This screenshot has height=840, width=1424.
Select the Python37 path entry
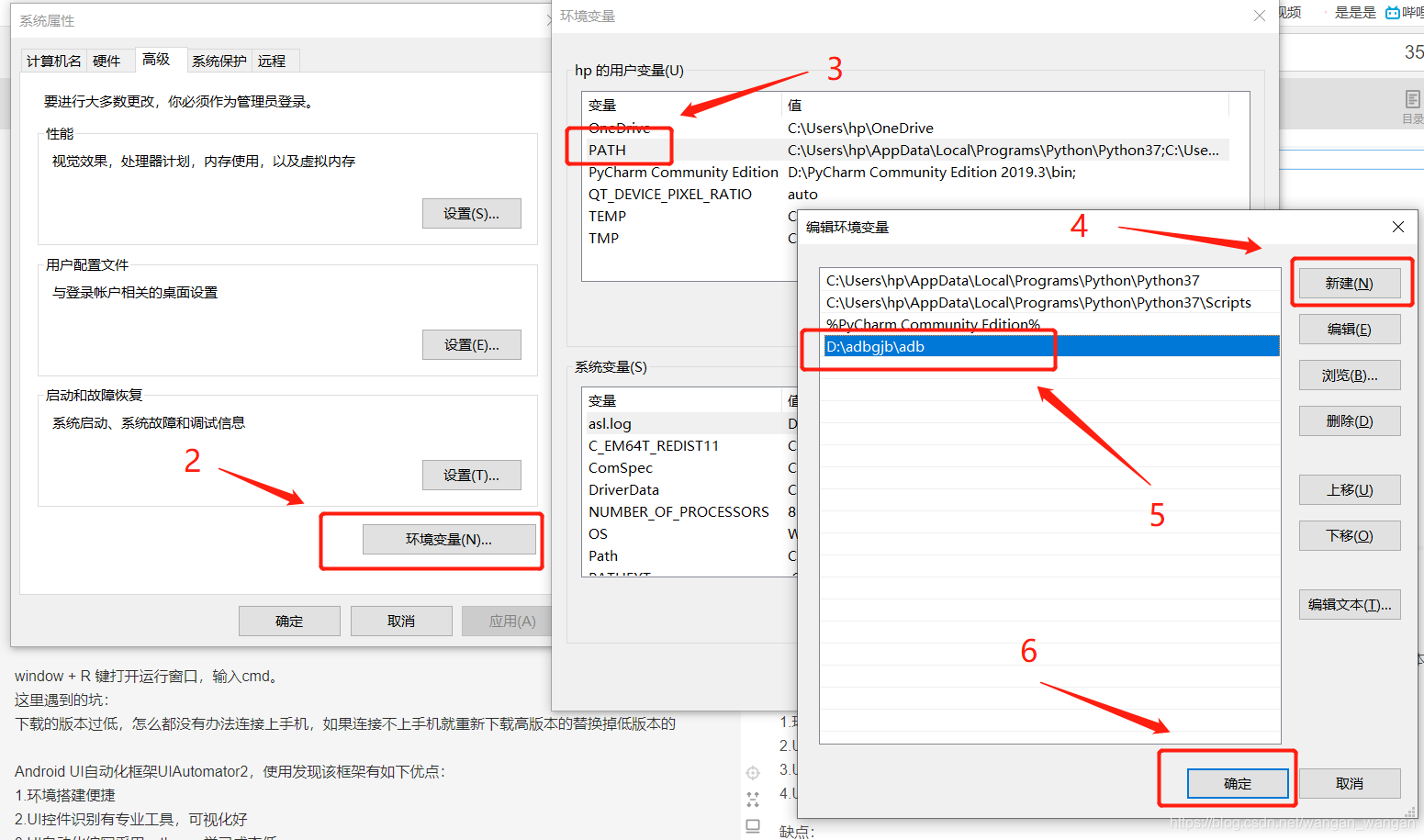pos(1050,280)
